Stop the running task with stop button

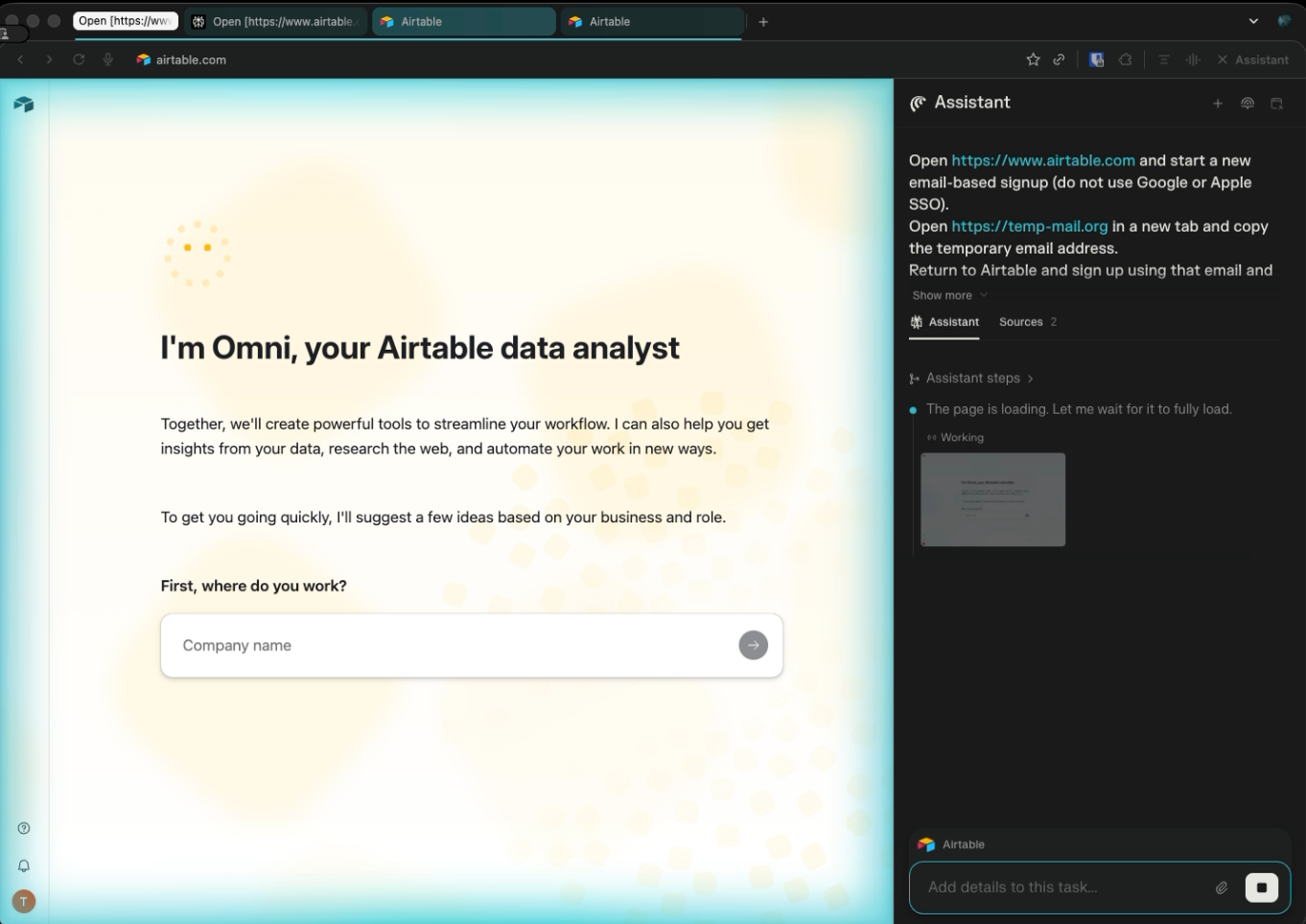click(x=1262, y=888)
